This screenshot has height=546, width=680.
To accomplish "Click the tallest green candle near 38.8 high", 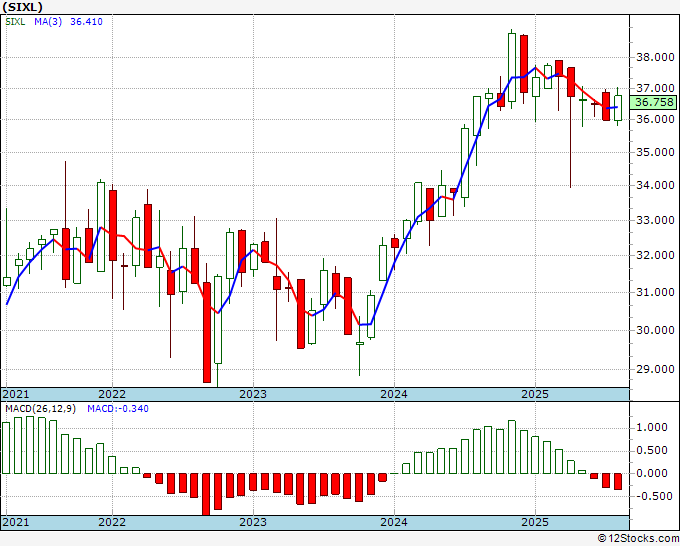I will [x=512, y=67].
